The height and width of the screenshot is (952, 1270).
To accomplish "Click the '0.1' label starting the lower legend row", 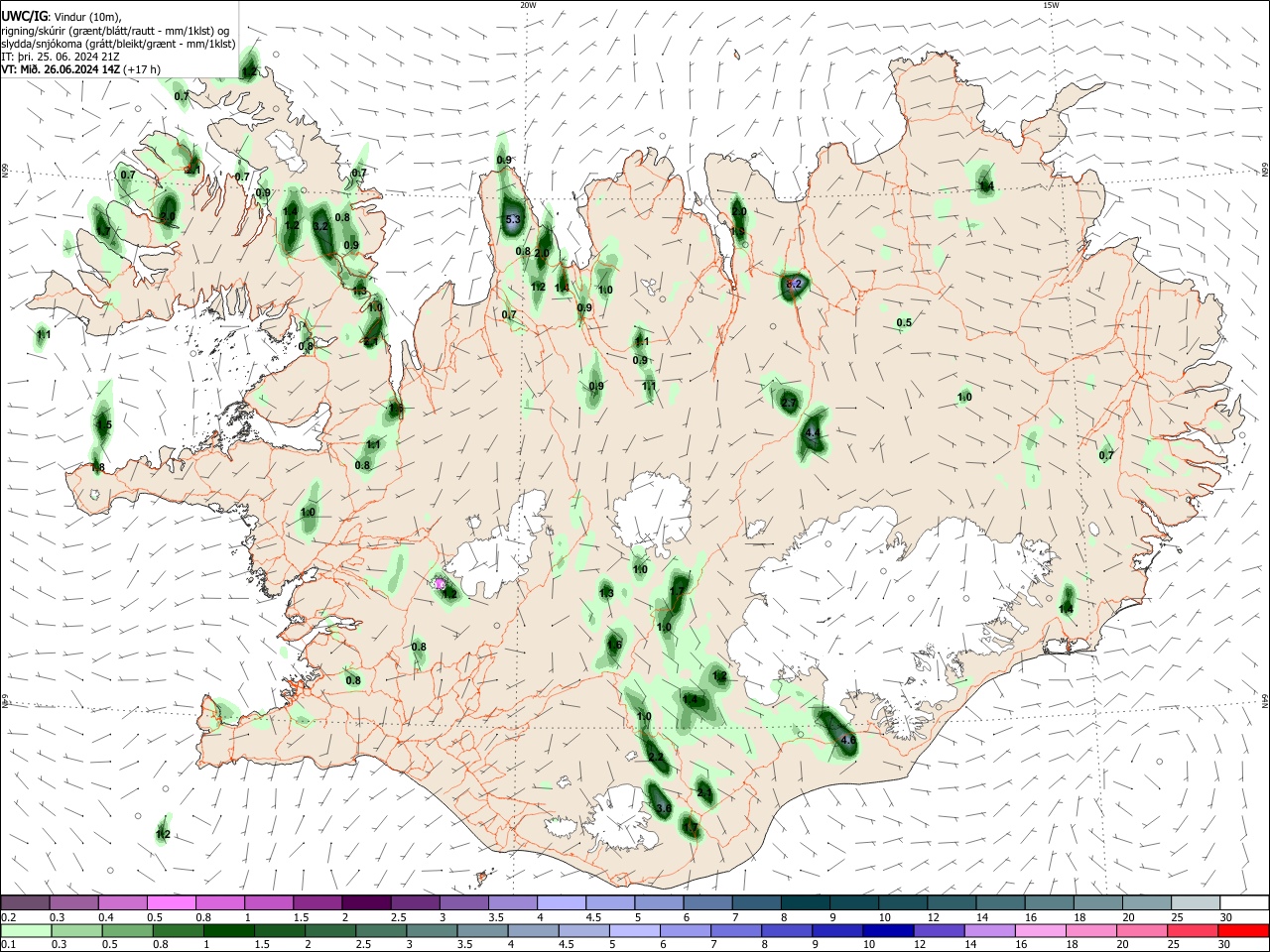I will [x=8, y=945].
